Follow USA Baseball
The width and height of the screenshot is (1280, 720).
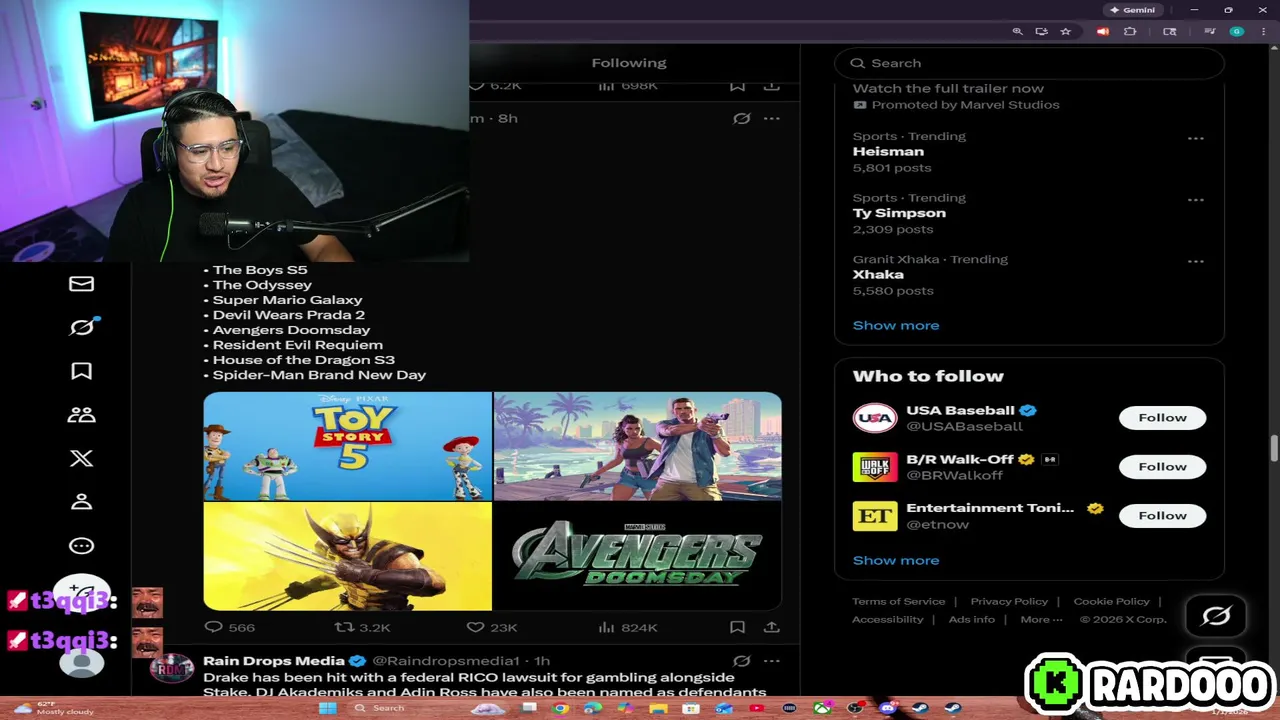(1162, 418)
